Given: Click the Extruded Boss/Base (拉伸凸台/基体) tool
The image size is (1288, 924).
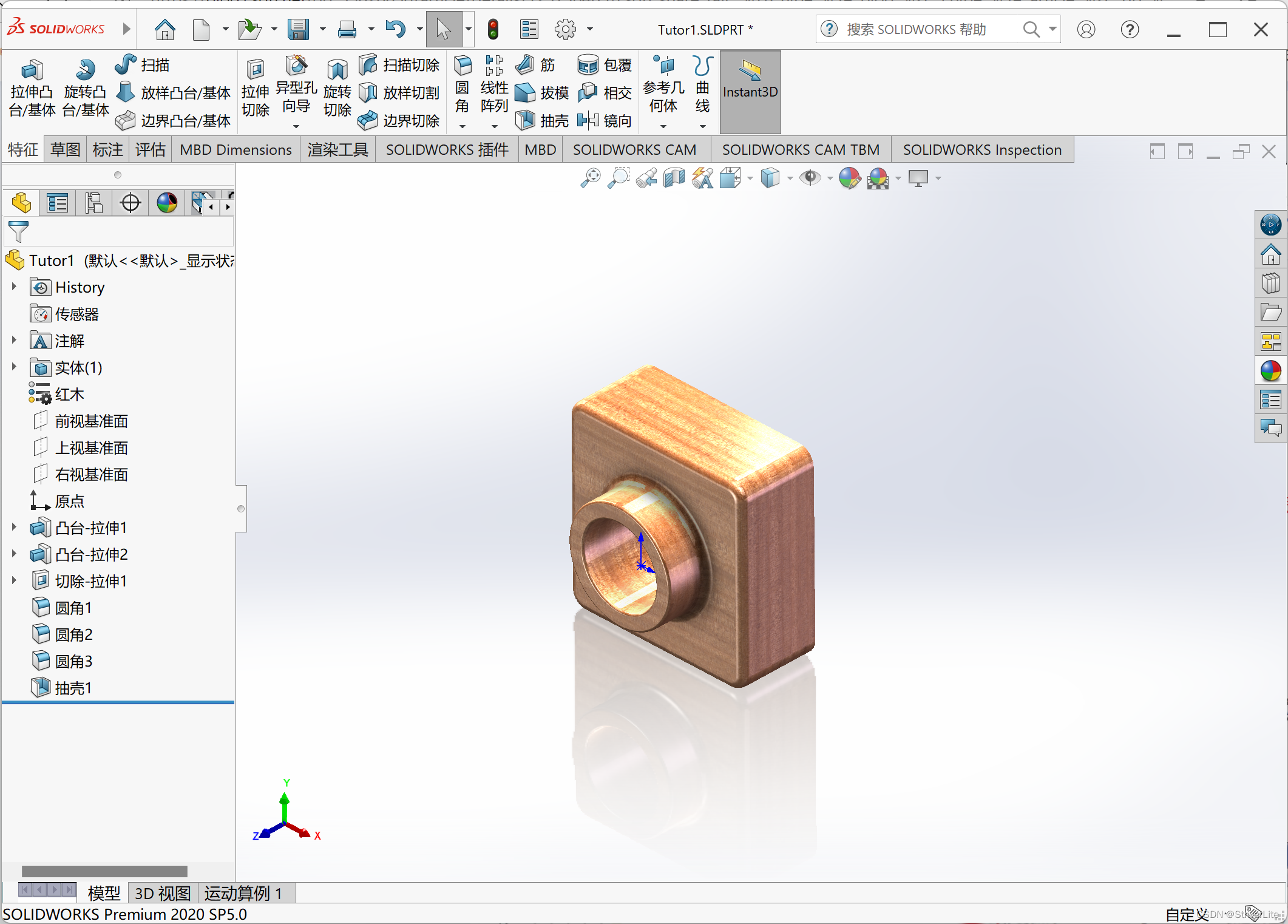Looking at the screenshot, I should coord(32,90).
